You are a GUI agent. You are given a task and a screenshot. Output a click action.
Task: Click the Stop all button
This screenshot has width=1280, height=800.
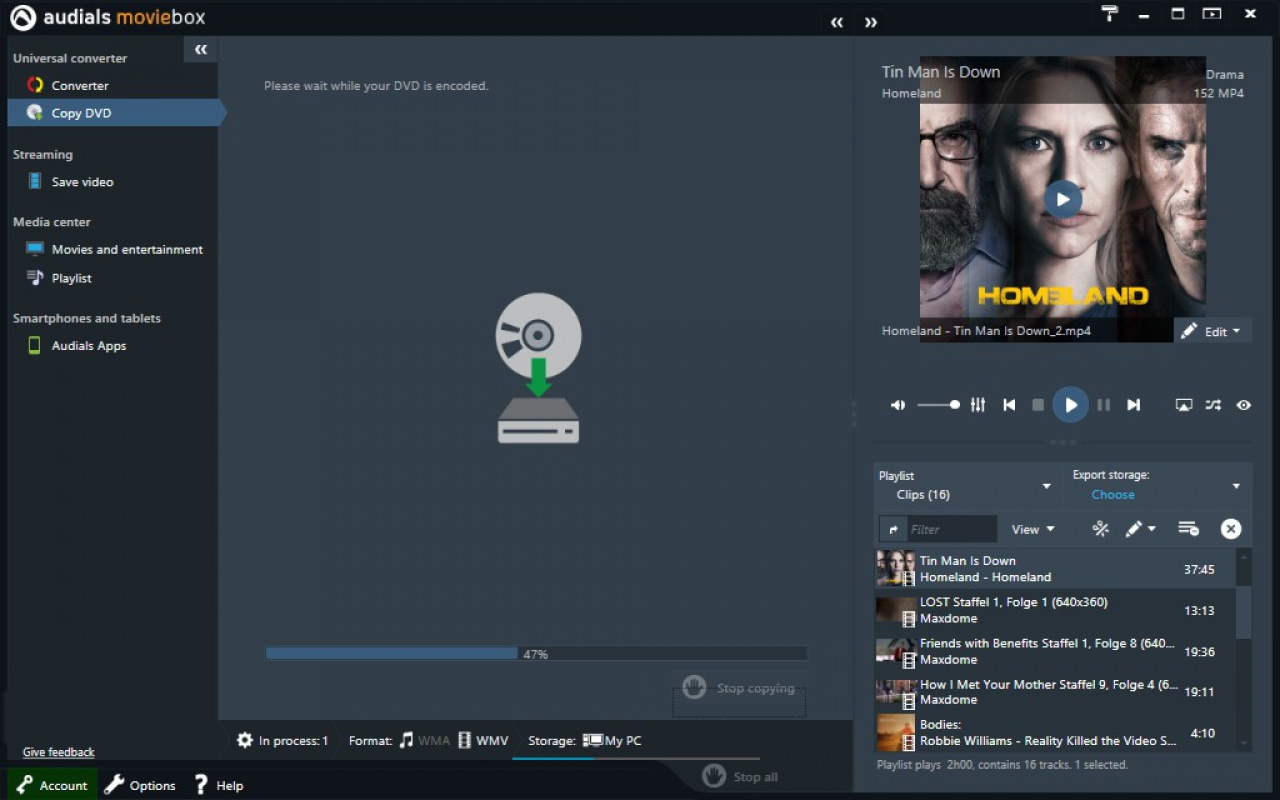pyautogui.click(x=740, y=776)
